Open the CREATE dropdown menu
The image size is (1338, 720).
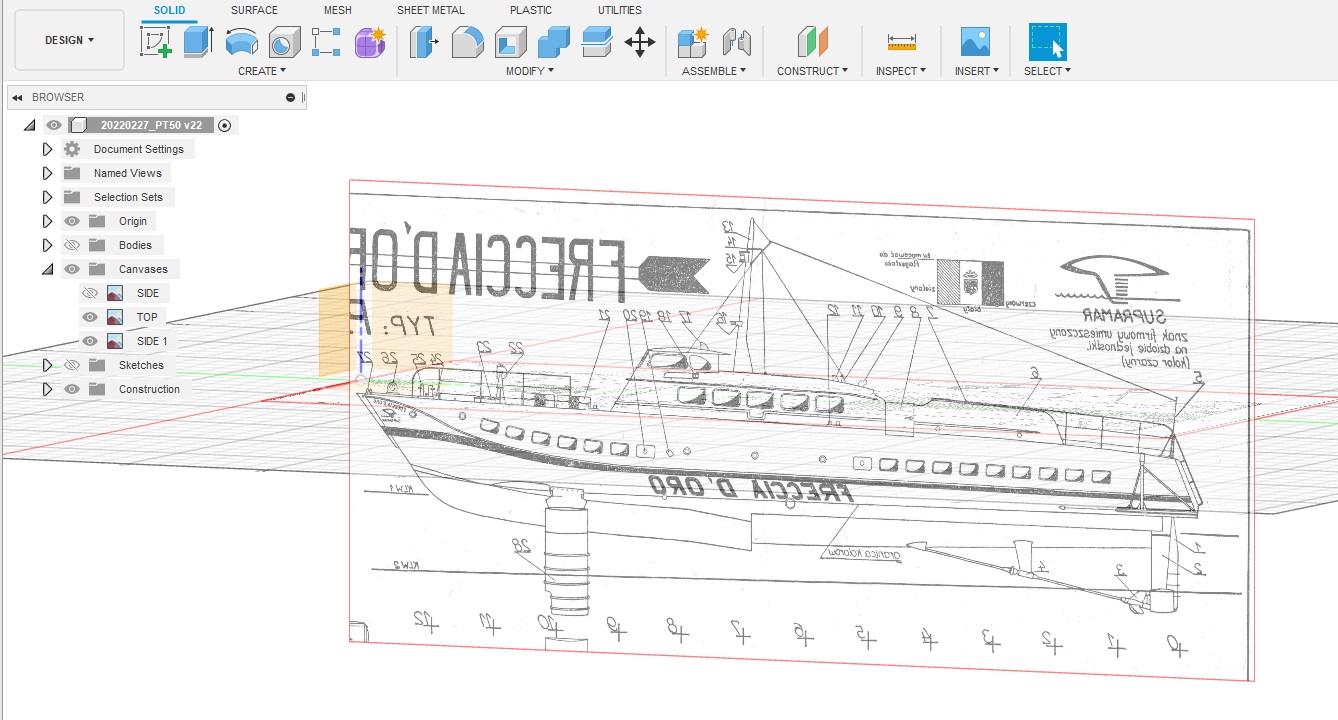coord(262,71)
